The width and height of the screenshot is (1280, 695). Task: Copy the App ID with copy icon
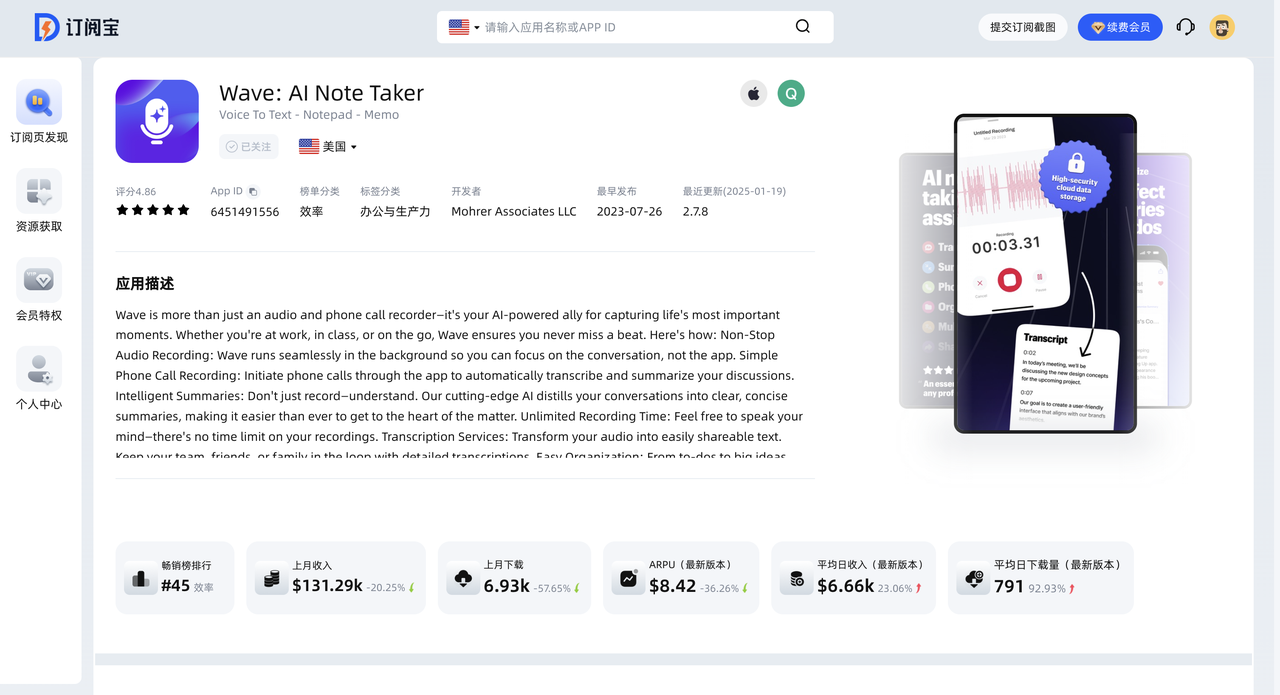coord(253,191)
